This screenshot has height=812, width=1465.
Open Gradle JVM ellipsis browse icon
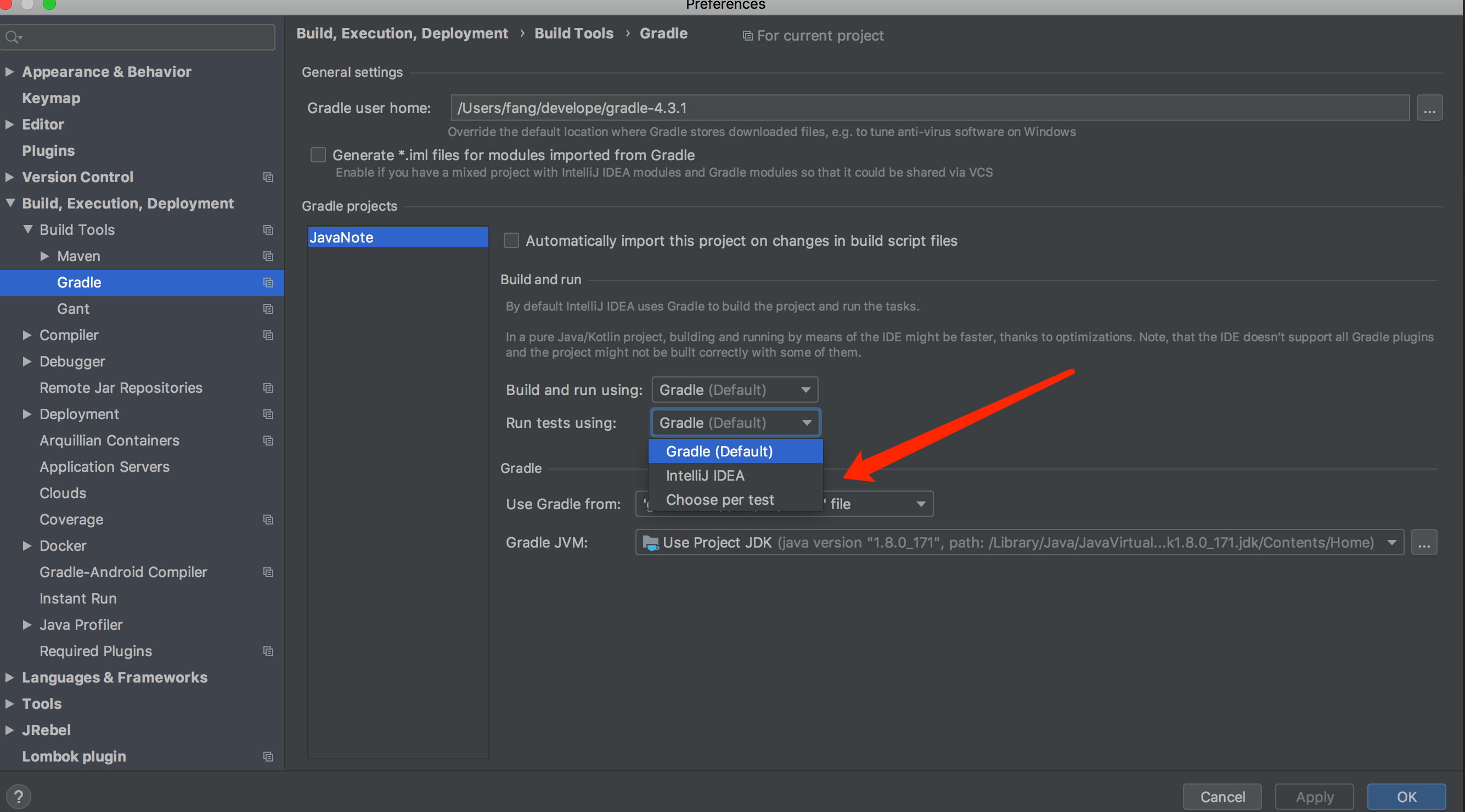pyautogui.click(x=1424, y=542)
